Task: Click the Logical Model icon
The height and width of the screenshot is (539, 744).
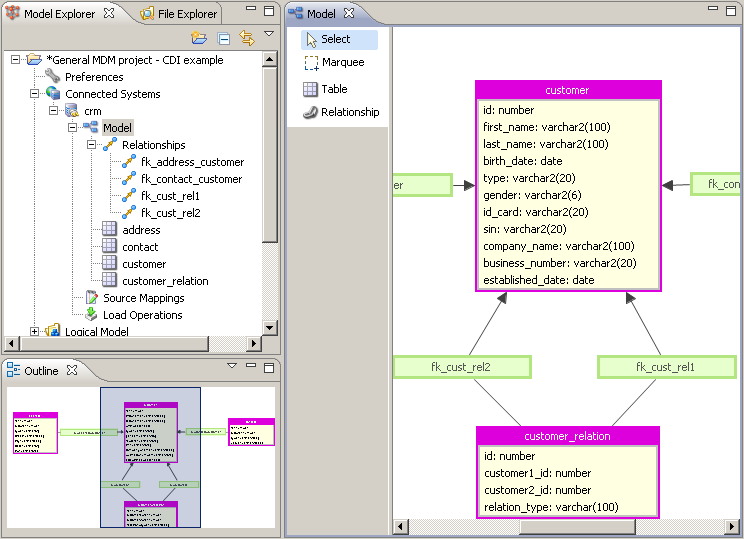Action: pos(53,330)
